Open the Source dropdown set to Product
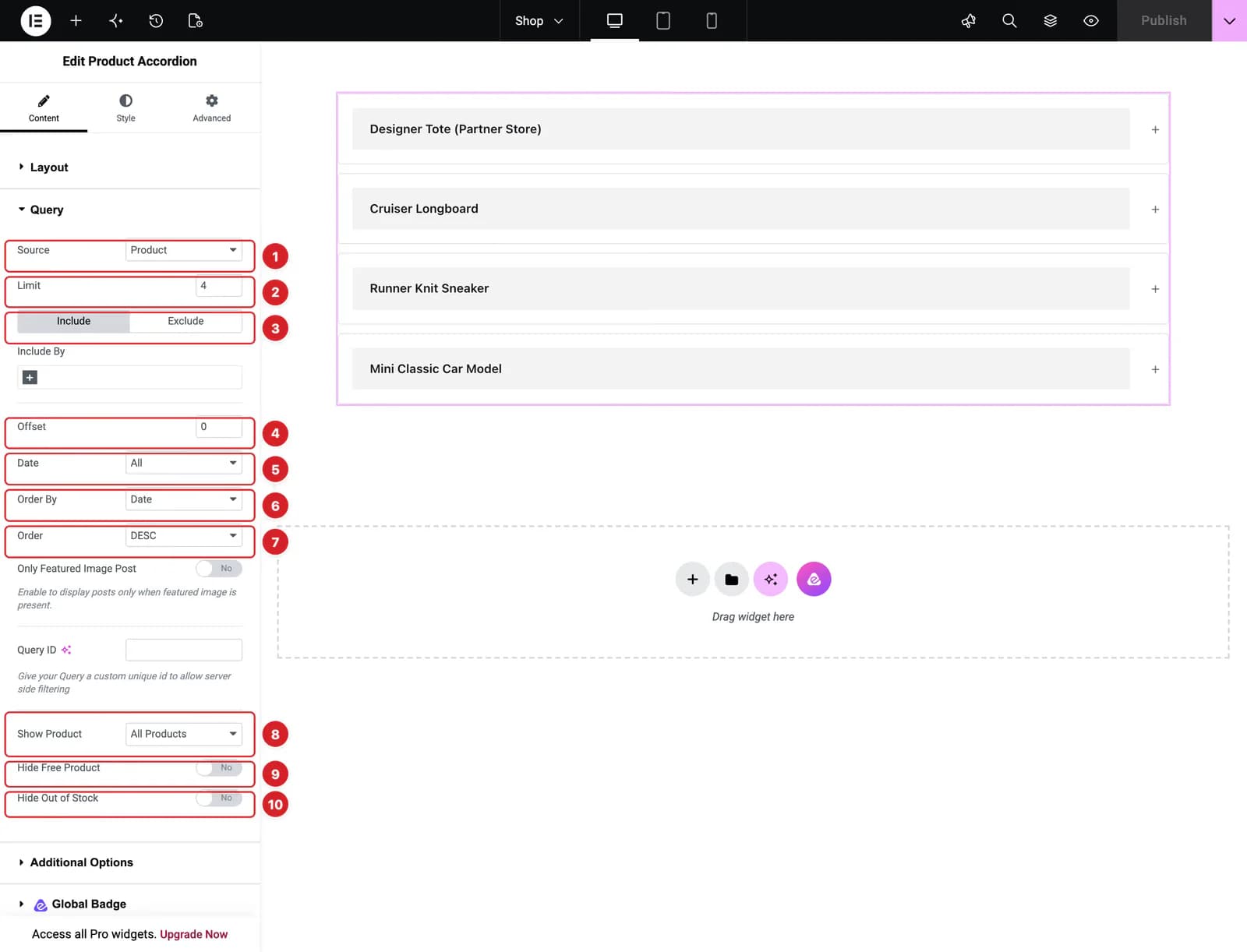Image resolution: width=1247 pixels, height=952 pixels. pyautogui.click(x=184, y=250)
